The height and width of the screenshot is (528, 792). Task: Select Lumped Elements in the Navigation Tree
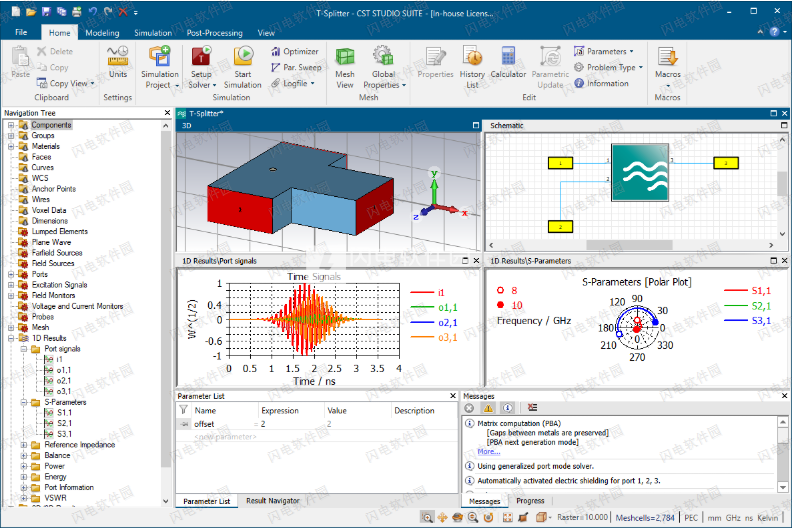pyautogui.click(x=60, y=231)
